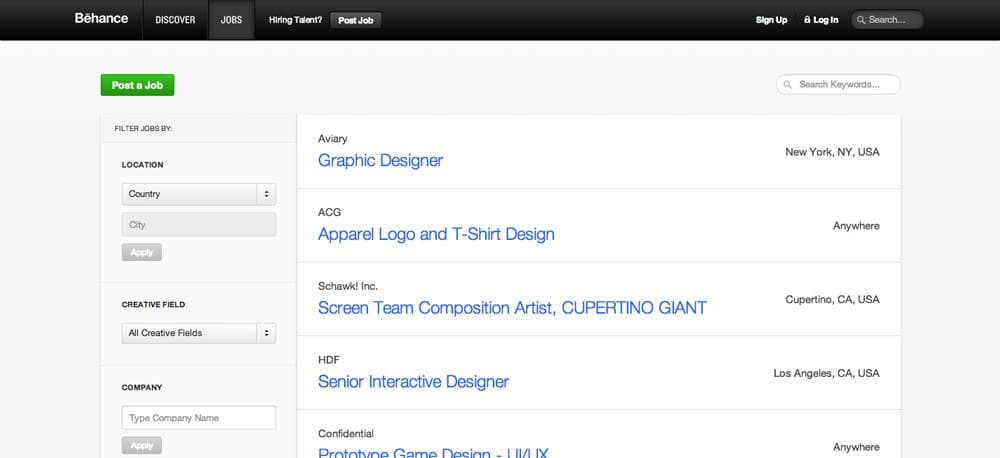Viewport: 1000px width, 458px height.
Task: Click Apply under Location filter
Action: (x=142, y=252)
